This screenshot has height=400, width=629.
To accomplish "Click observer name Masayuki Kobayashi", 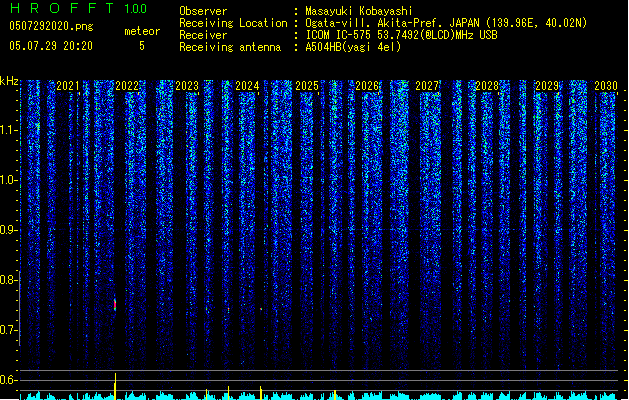I will [359, 11].
